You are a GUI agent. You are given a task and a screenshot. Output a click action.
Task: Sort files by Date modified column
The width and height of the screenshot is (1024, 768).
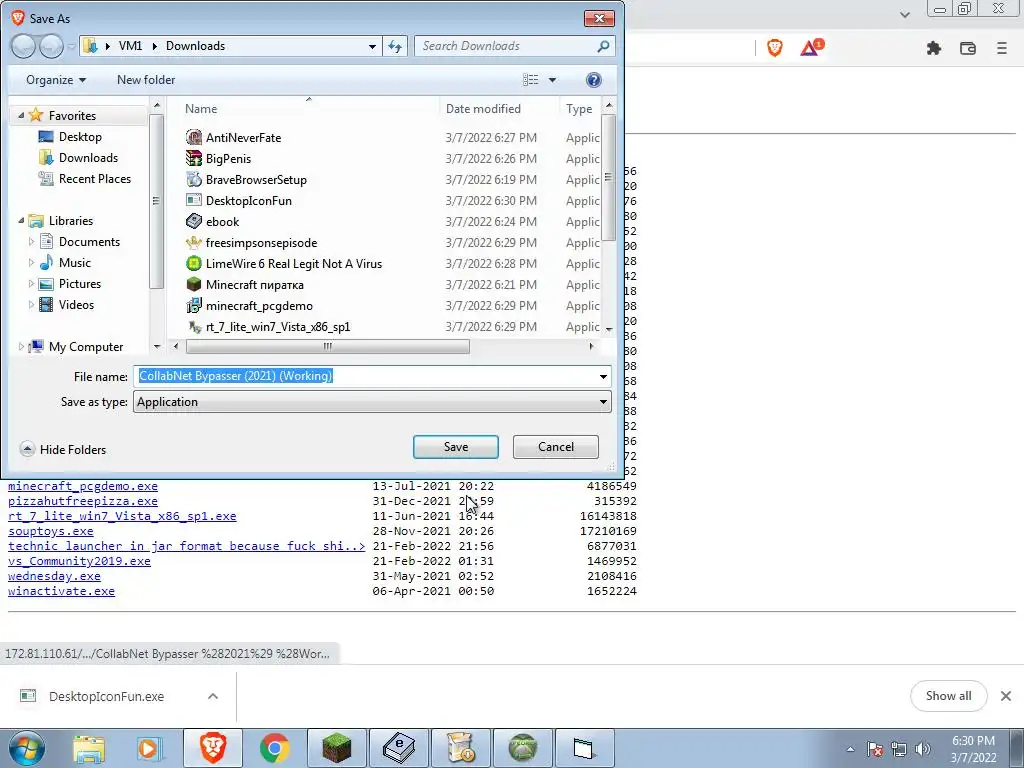483,109
